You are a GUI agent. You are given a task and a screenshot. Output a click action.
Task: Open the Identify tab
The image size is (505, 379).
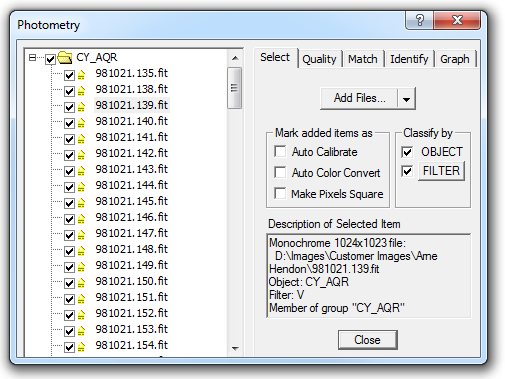point(409,59)
